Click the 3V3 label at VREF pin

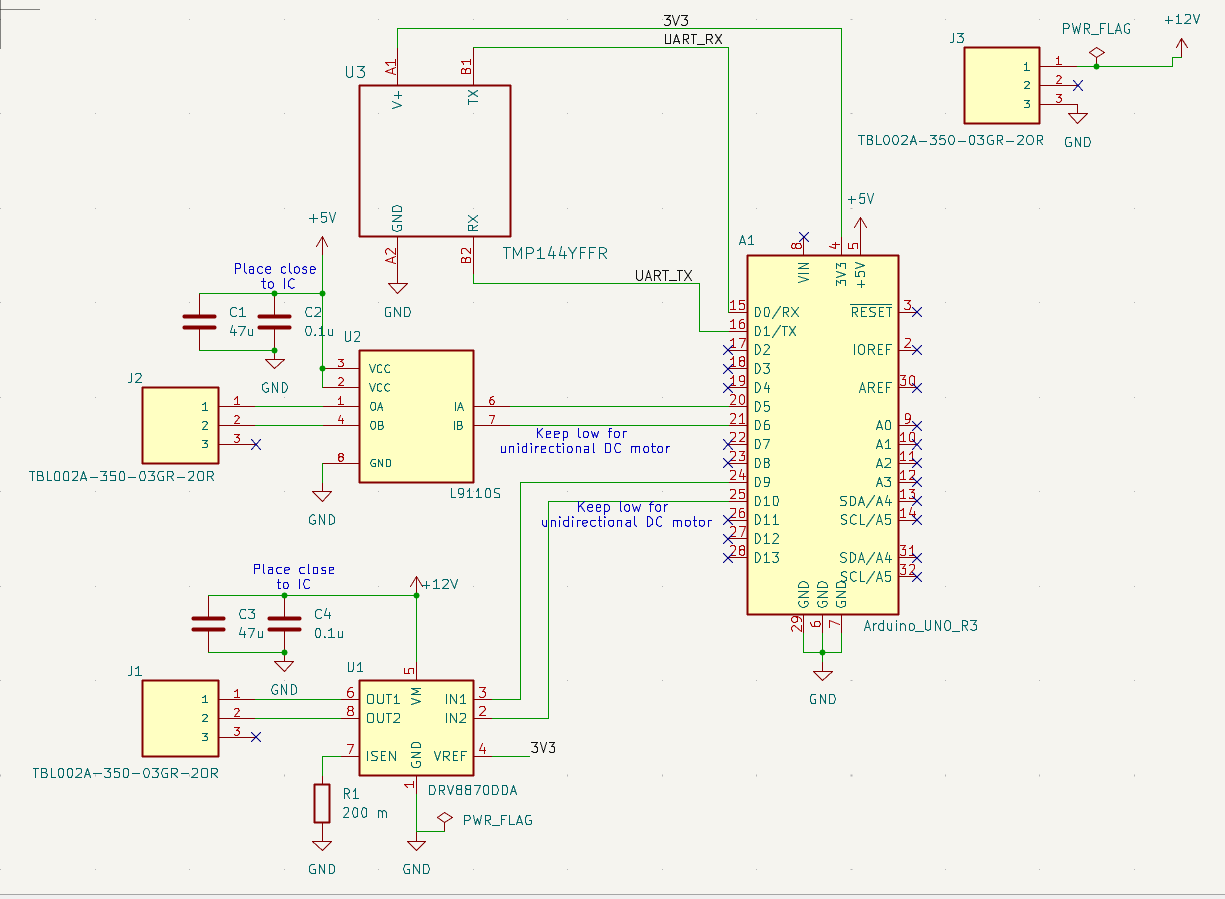tap(543, 748)
